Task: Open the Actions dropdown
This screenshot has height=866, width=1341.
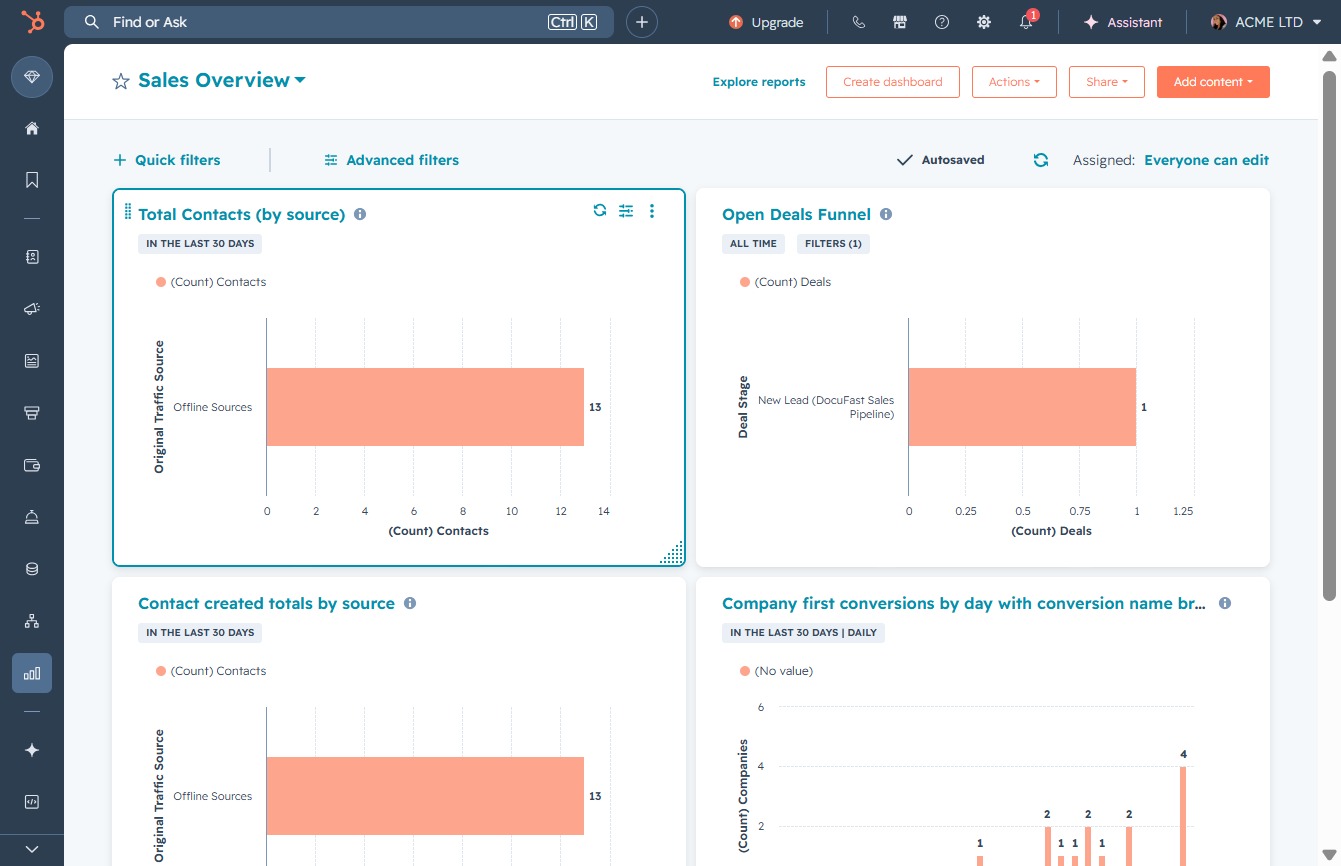Action: pos(1014,82)
